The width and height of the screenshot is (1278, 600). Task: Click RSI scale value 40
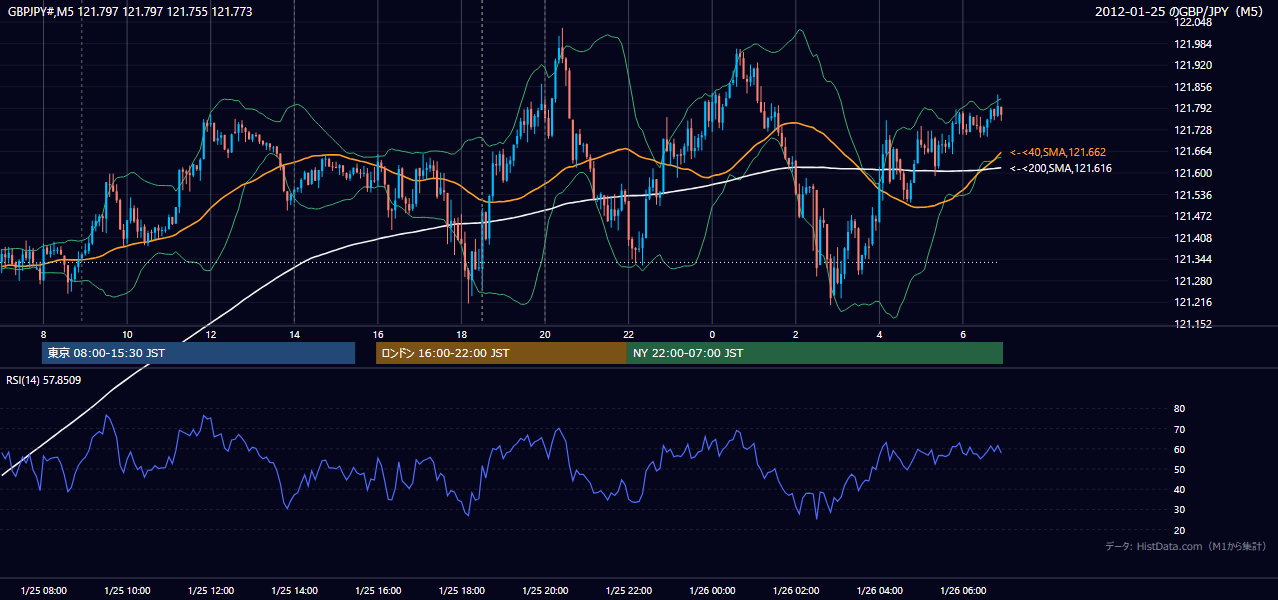1180,489
